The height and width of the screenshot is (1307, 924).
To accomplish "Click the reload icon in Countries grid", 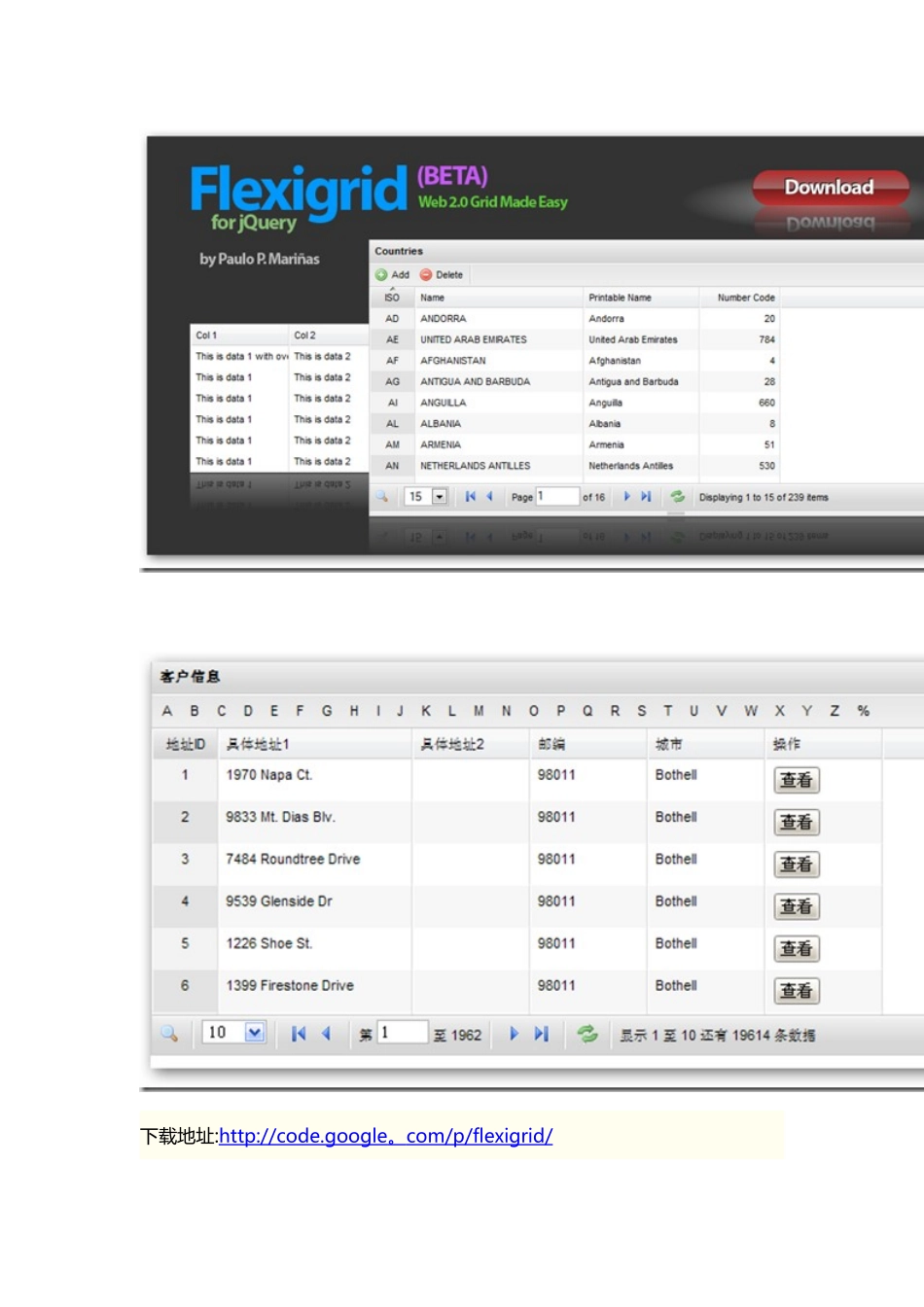I will [x=678, y=497].
